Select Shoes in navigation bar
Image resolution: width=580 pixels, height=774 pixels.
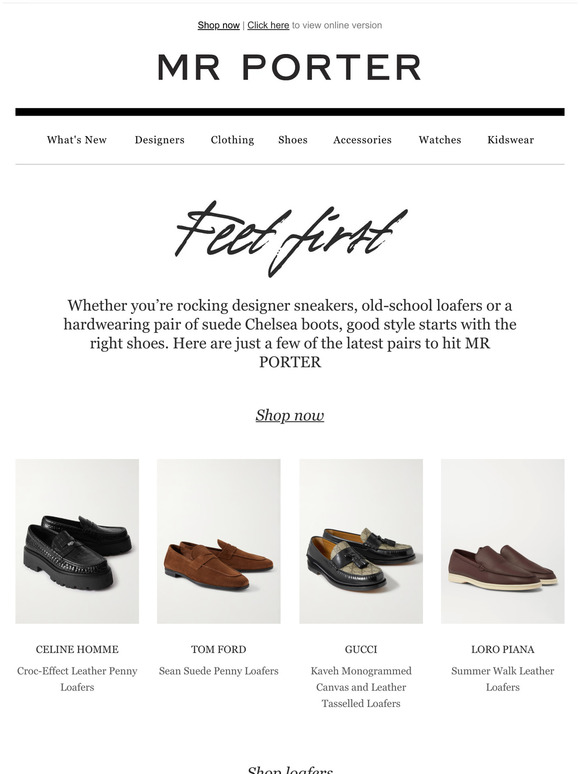(293, 140)
